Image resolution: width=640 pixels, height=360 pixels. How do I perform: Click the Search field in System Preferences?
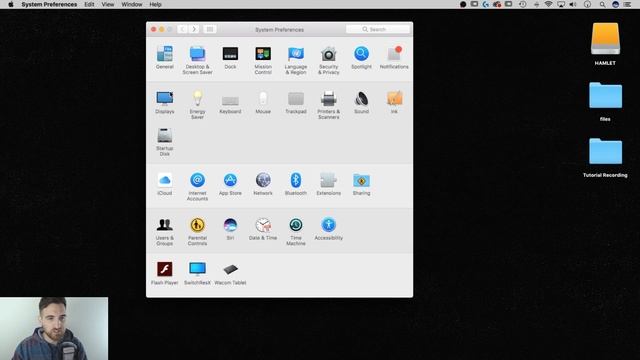[378, 29]
